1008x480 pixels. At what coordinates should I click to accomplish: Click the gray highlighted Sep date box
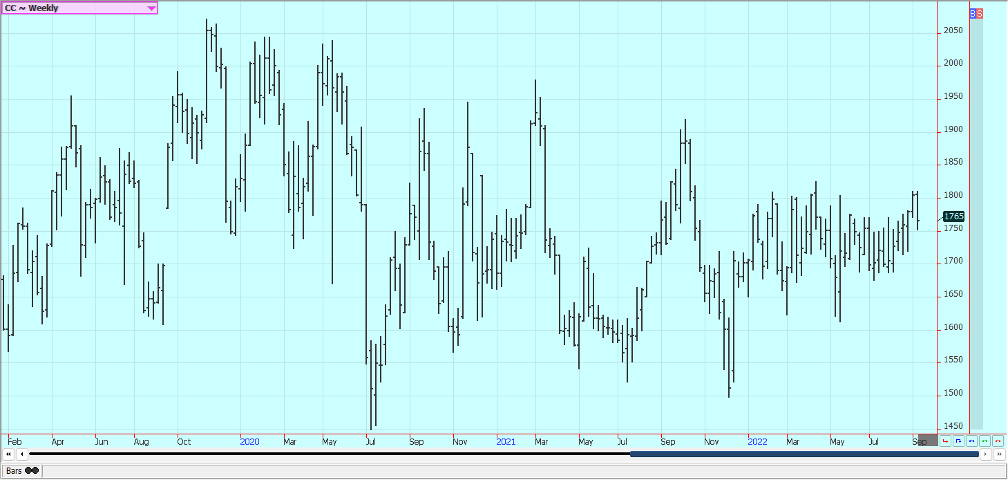point(928,440)
